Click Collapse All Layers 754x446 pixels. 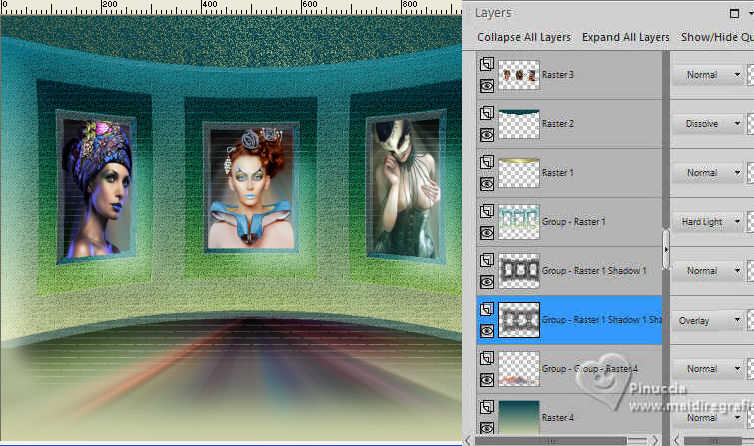524,37
